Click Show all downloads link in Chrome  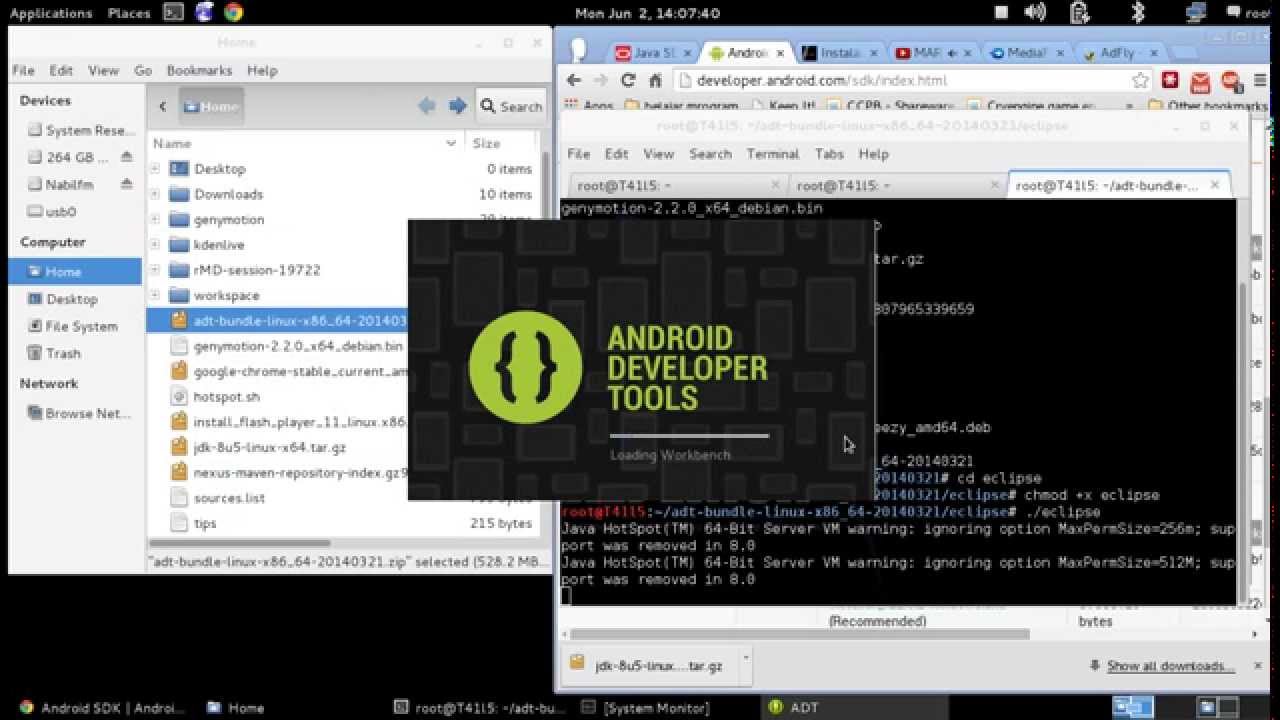pos(1170,666)
